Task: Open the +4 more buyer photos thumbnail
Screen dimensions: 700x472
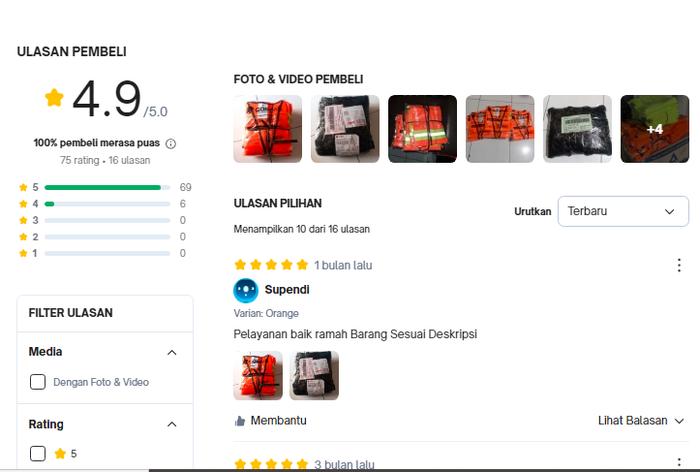Action: pos(654,129)
